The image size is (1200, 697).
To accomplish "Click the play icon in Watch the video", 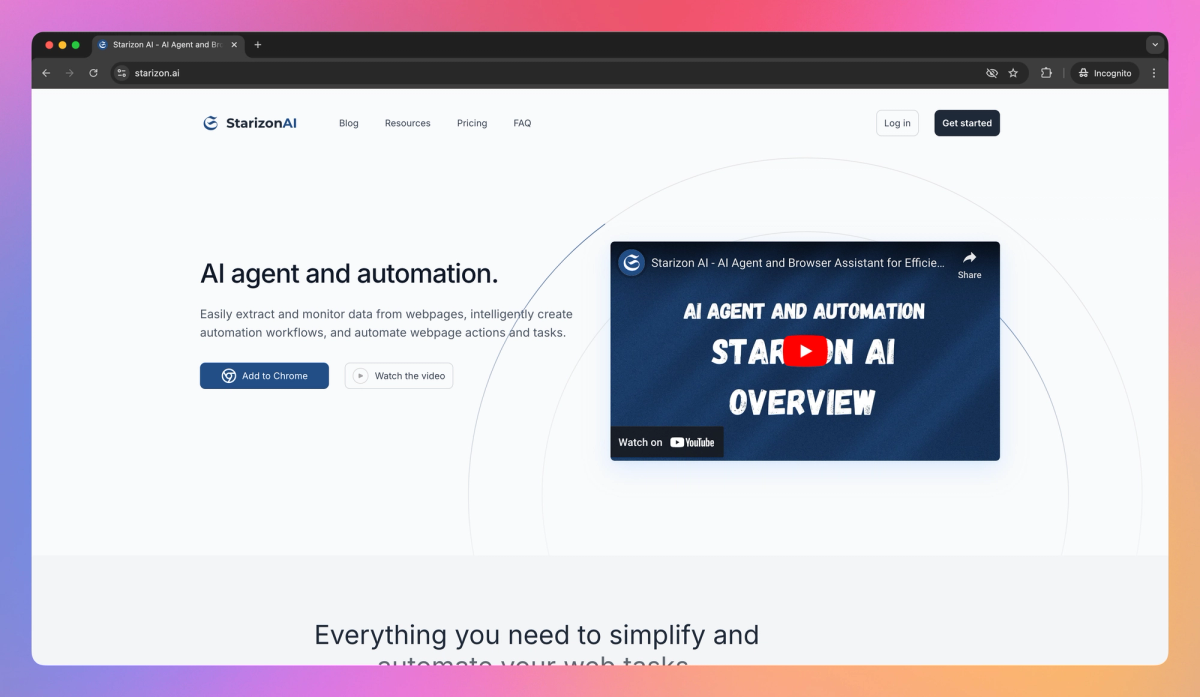I will click(360, 375).
